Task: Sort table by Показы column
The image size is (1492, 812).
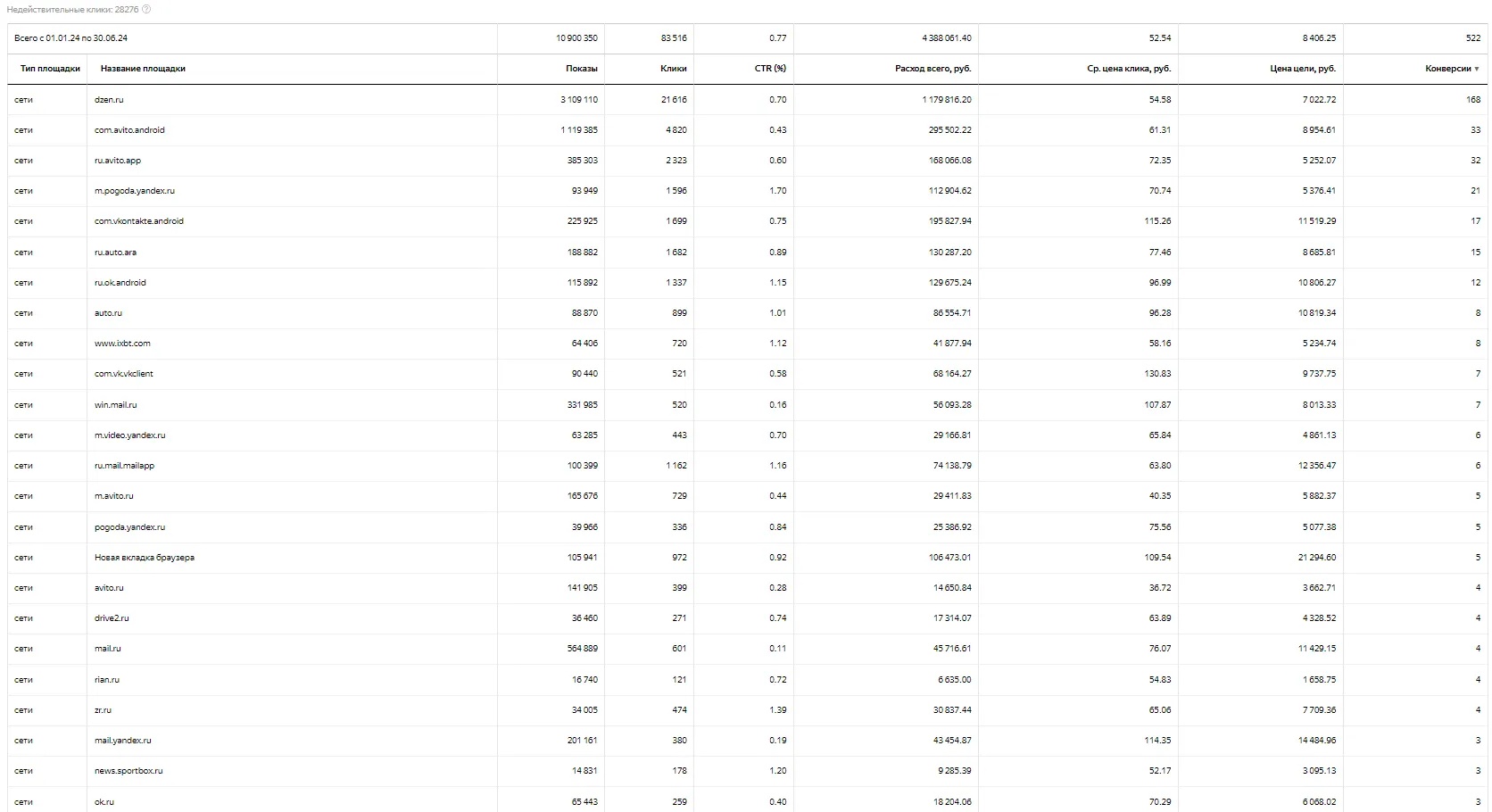Action: [581, 69]
